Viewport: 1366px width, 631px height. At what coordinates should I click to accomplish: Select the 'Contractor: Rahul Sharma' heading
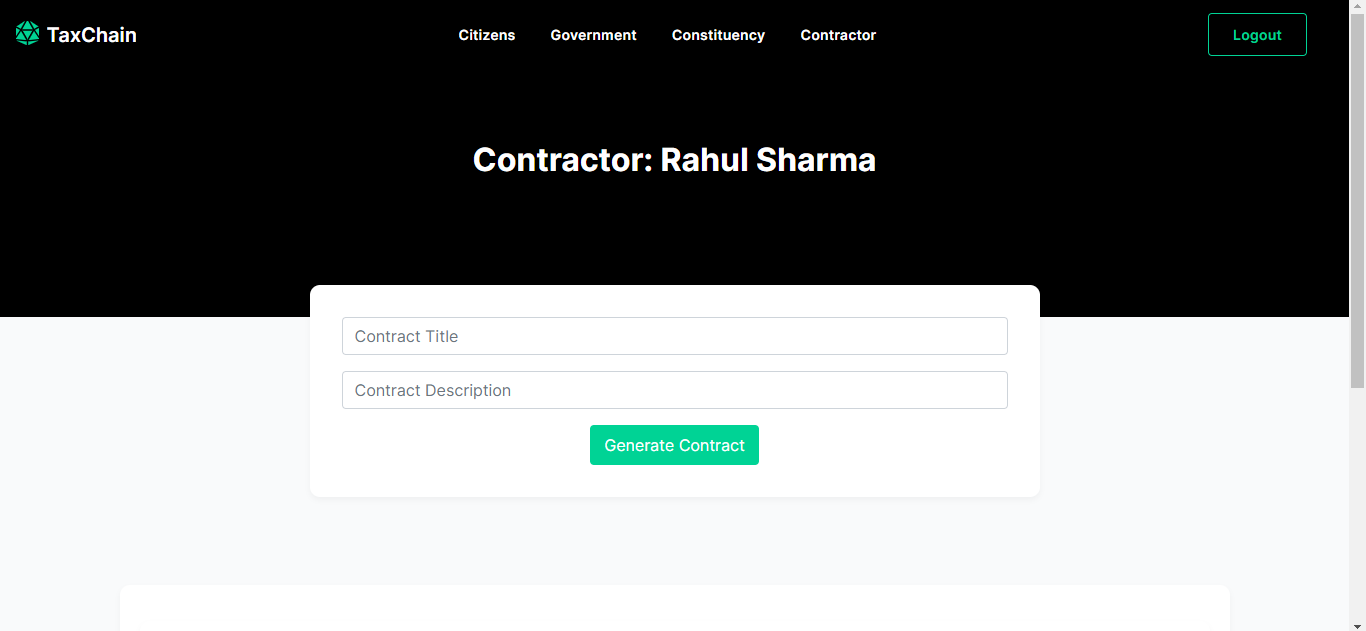pos(674,160)
